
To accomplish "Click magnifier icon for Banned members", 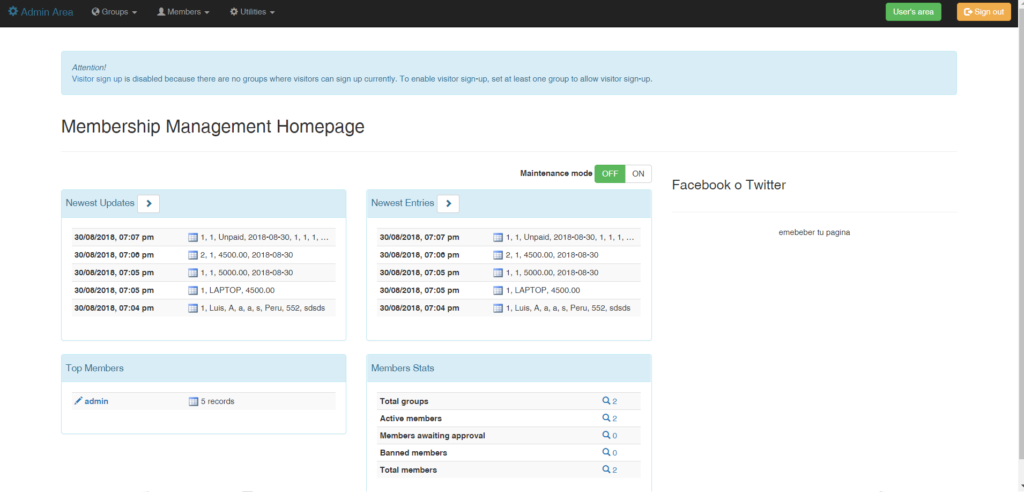I will point(606,452).
